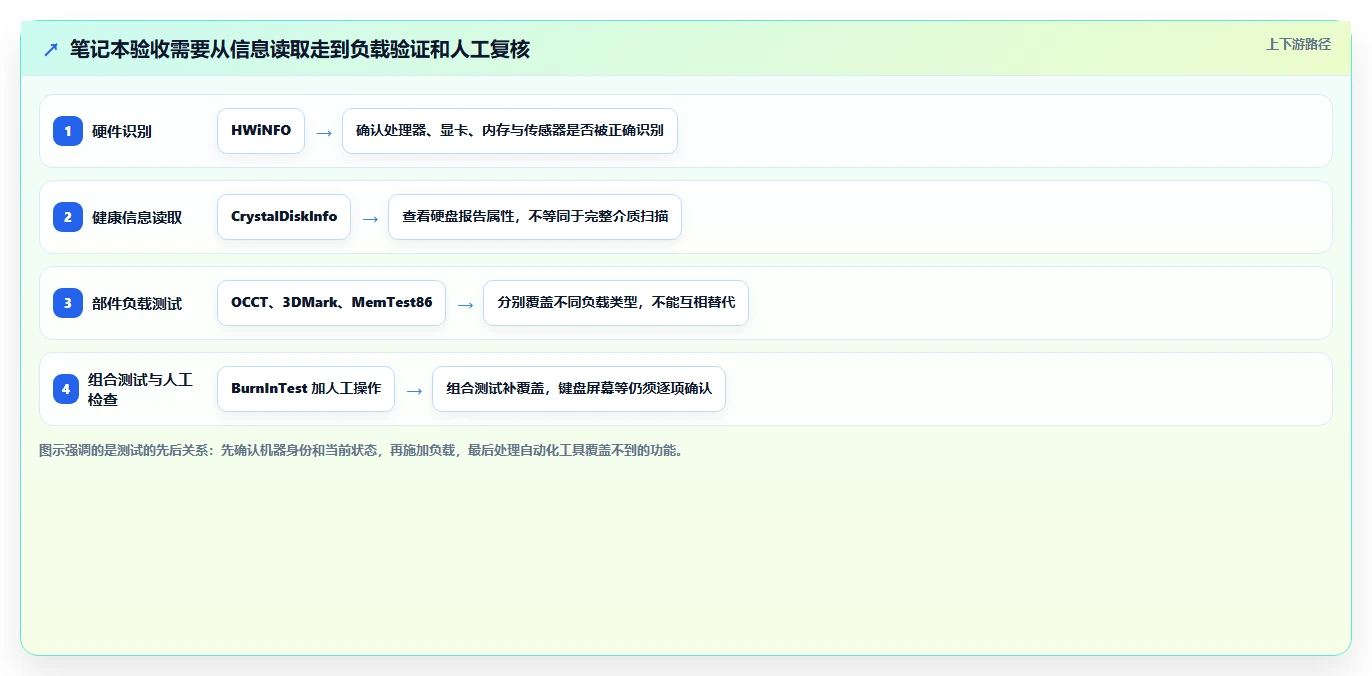Viewport: 1372px width, 676px height.
Task: Click the HWiNFO tool chip
Action: click(261, 131)
